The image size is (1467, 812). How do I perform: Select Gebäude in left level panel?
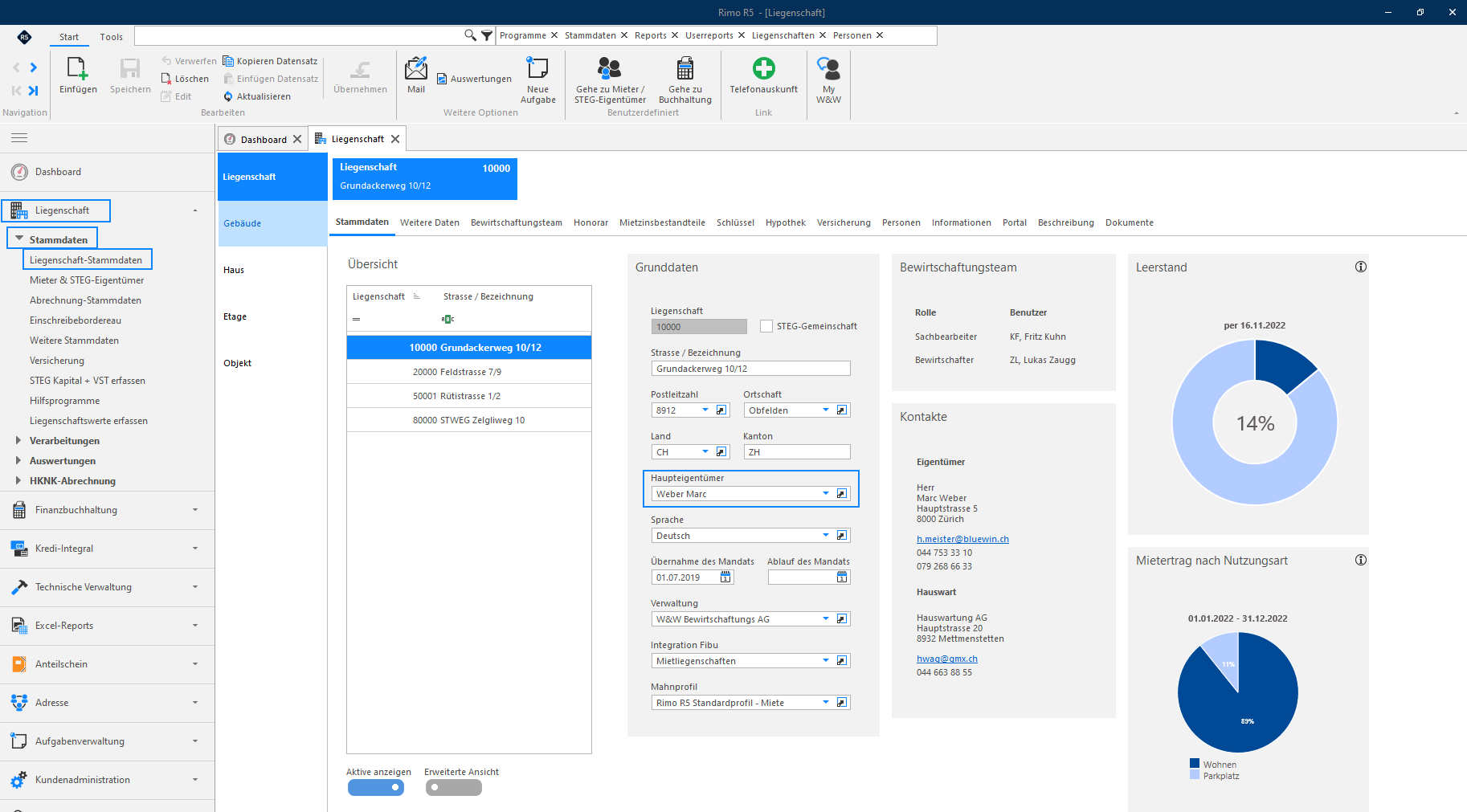pyautogui.click(x=272, y=223)
